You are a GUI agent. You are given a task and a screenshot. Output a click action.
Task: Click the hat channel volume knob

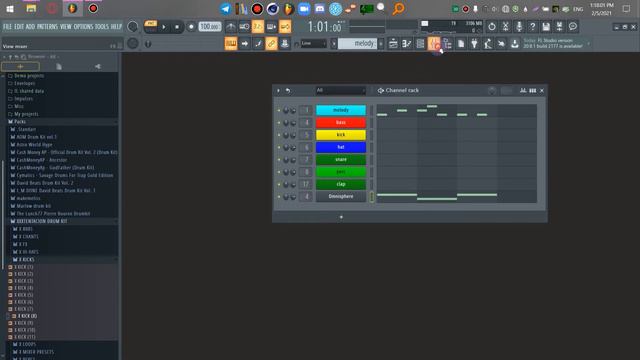pyautogui.click(x=293, y=147)
